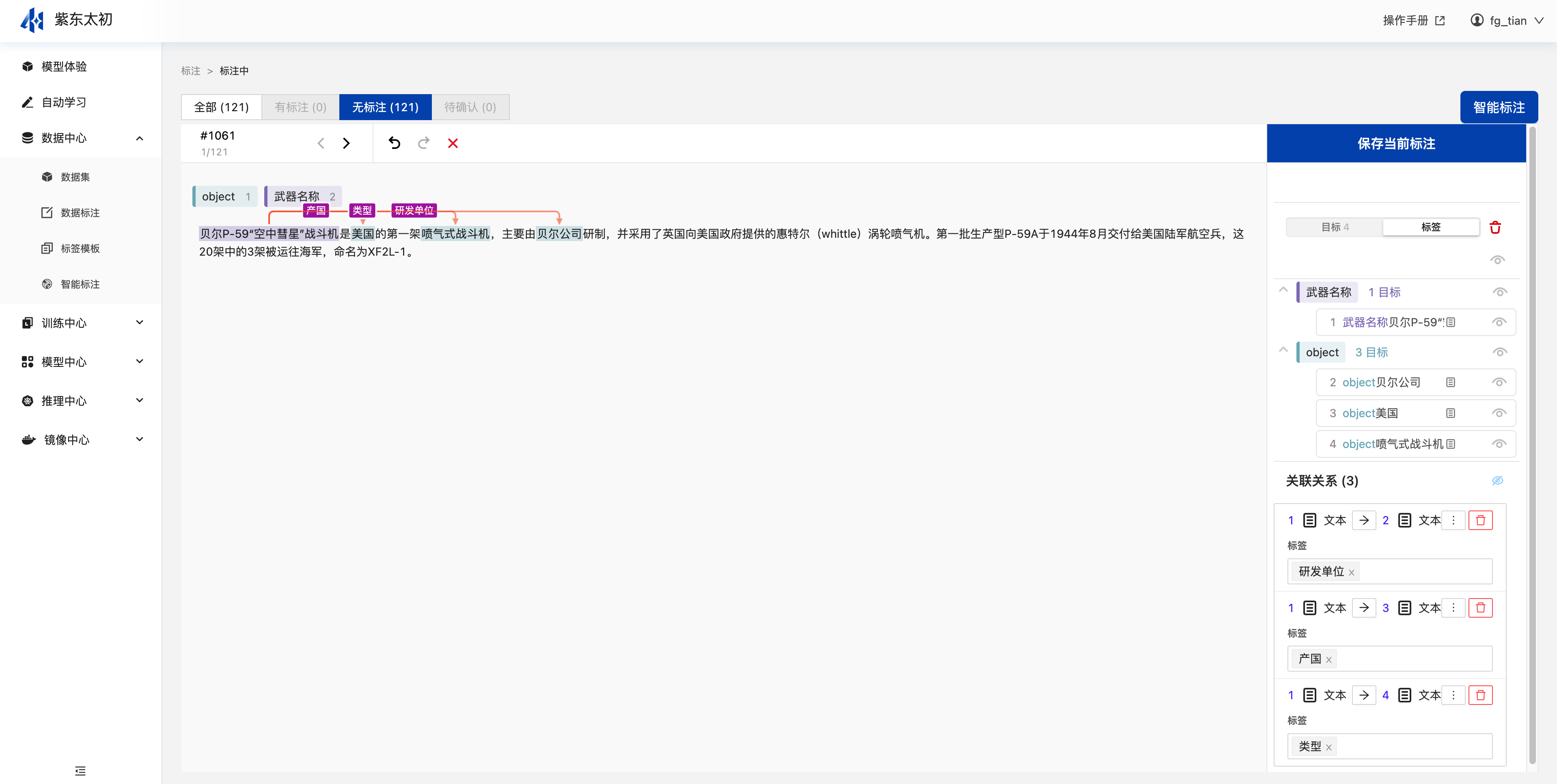
Task: Click the red trash icon beside 标签
Action: (1495, 227)
